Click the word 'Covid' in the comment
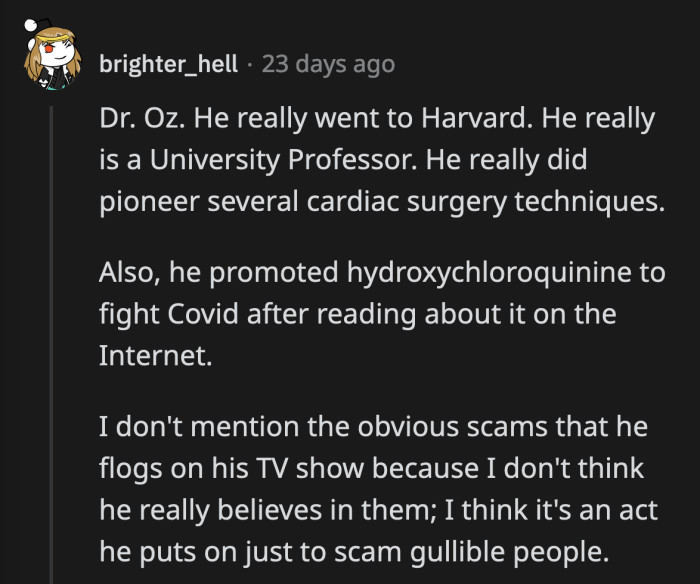The height and width of the screenshot is (584, 700). coord(196,314)
